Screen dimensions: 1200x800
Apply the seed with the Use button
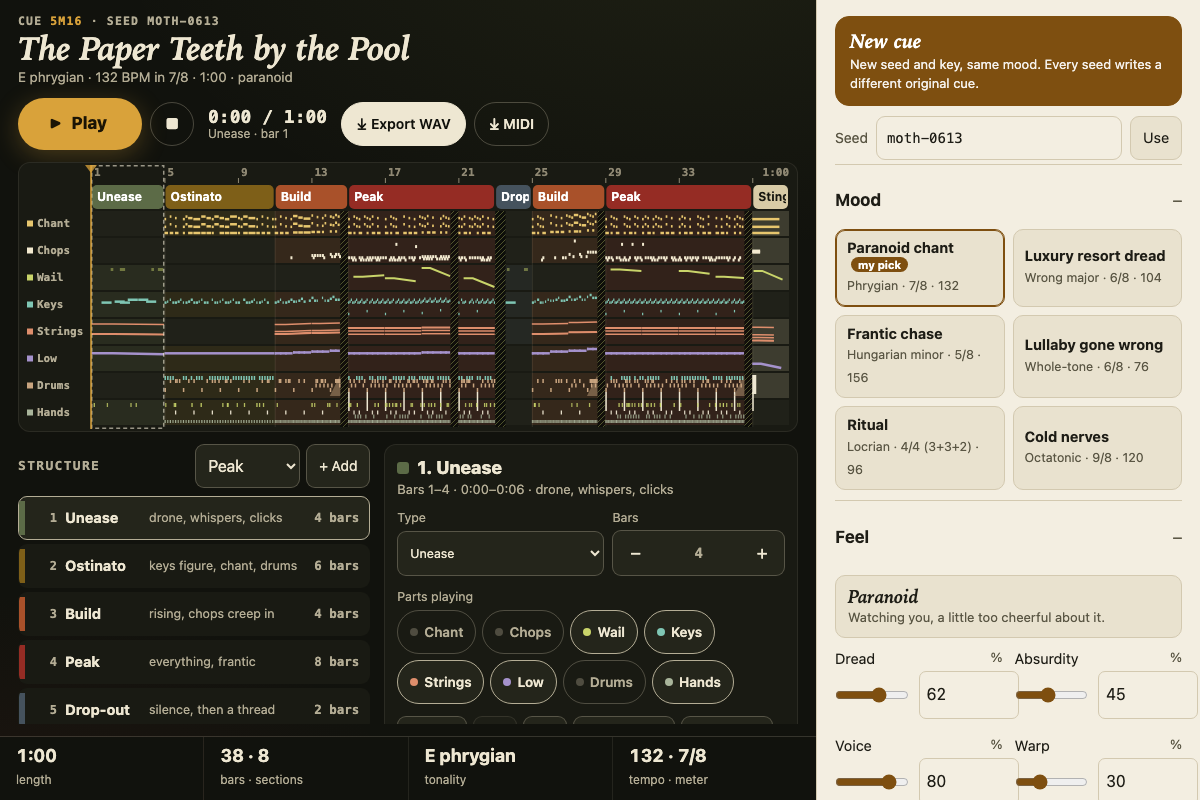coord(1156,138)
